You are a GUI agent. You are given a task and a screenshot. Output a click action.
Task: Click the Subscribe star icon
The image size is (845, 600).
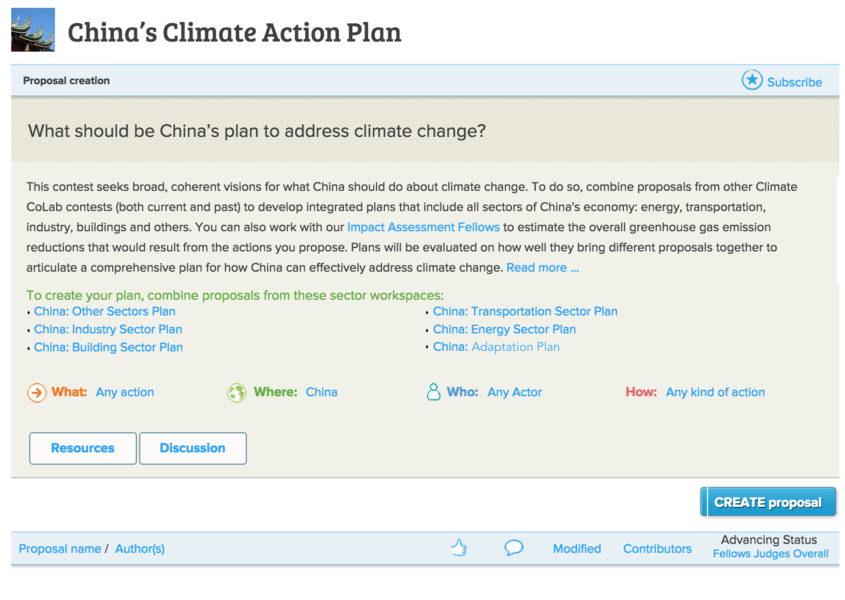pos(751,81)
